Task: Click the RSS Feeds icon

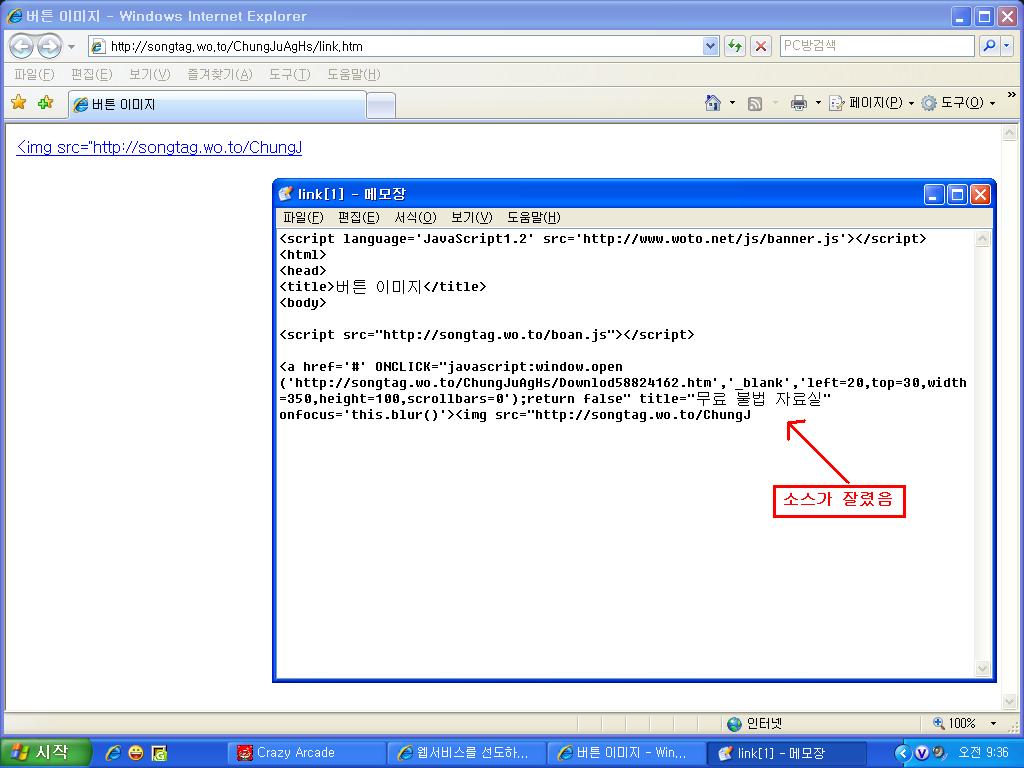Action: (x=755, y=103)
